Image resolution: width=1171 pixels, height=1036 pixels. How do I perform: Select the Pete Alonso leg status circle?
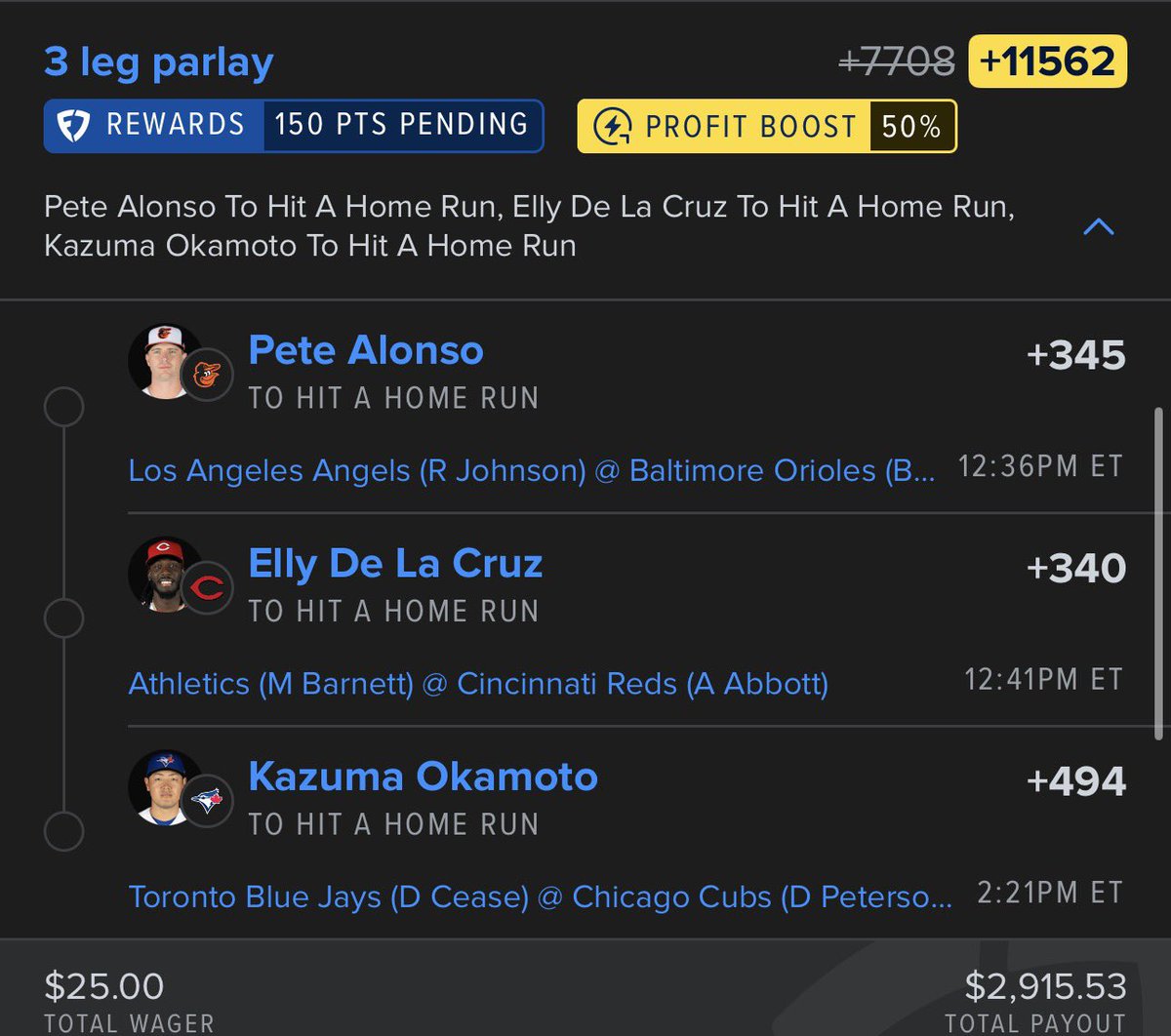coord(64,407)
